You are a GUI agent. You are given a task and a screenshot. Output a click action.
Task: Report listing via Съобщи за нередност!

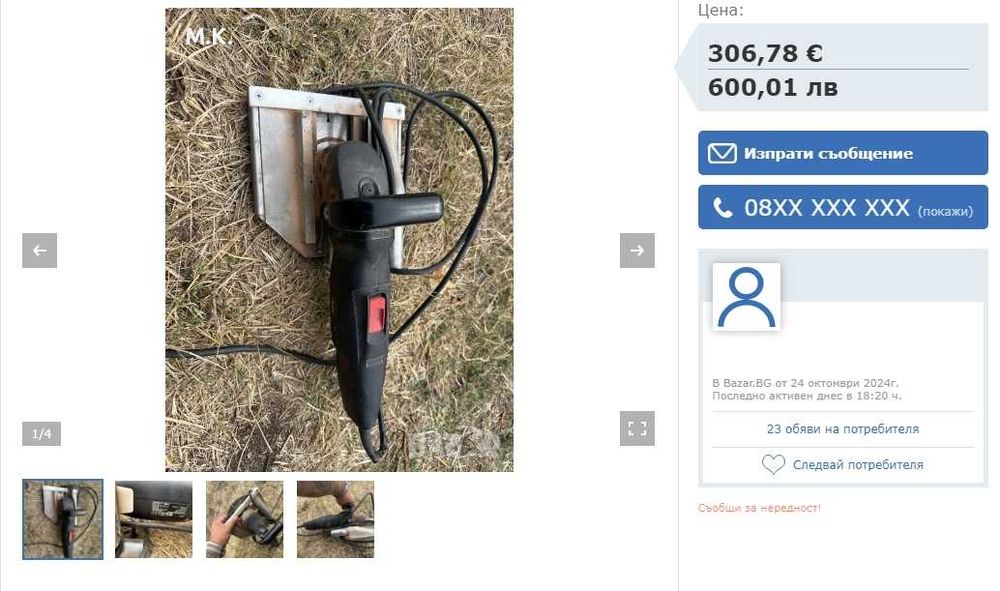[x=759, y=508]
